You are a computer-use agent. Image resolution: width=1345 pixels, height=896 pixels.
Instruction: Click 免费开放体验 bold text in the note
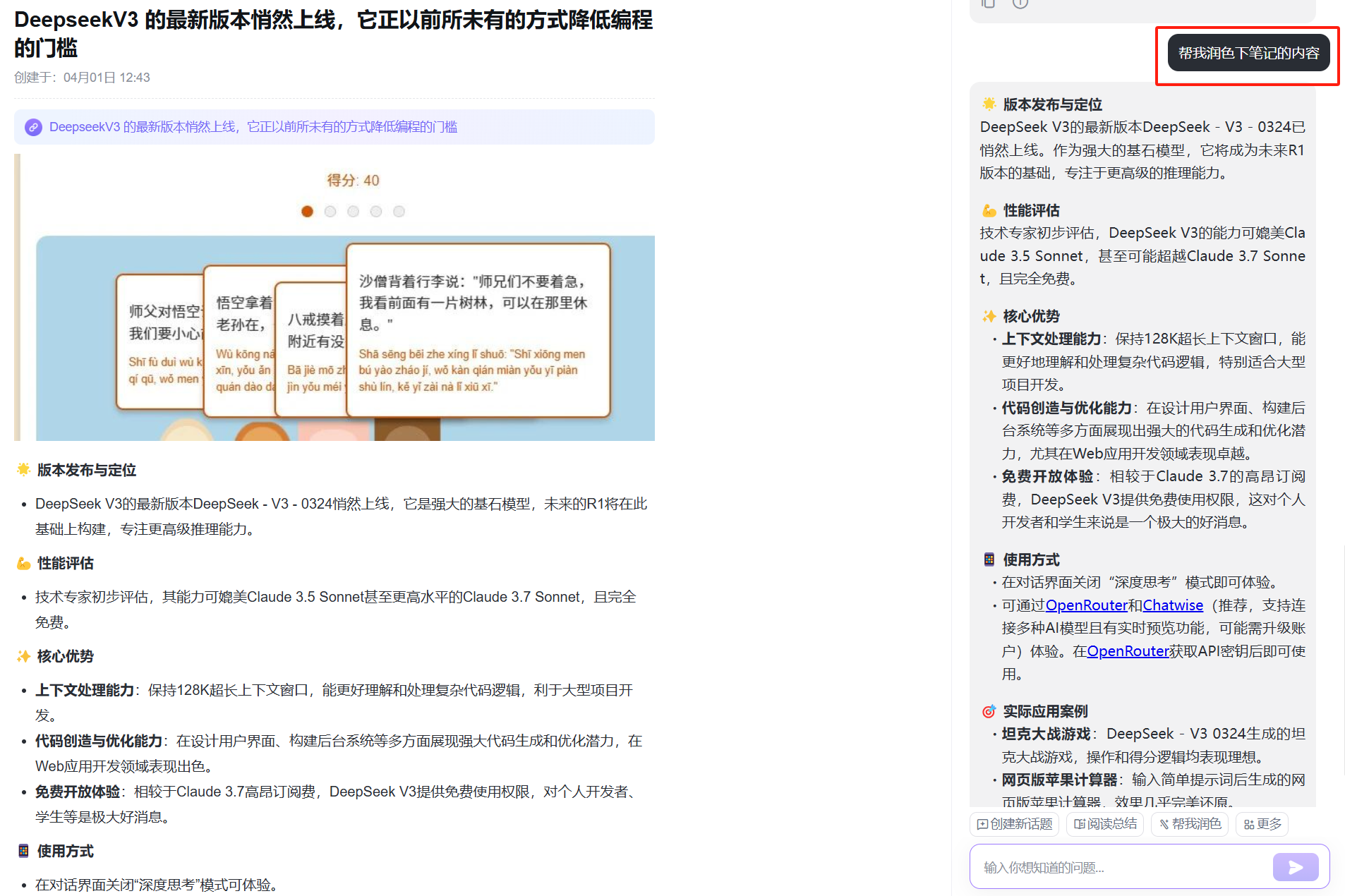pyautogui.click(x=78, y=792)
